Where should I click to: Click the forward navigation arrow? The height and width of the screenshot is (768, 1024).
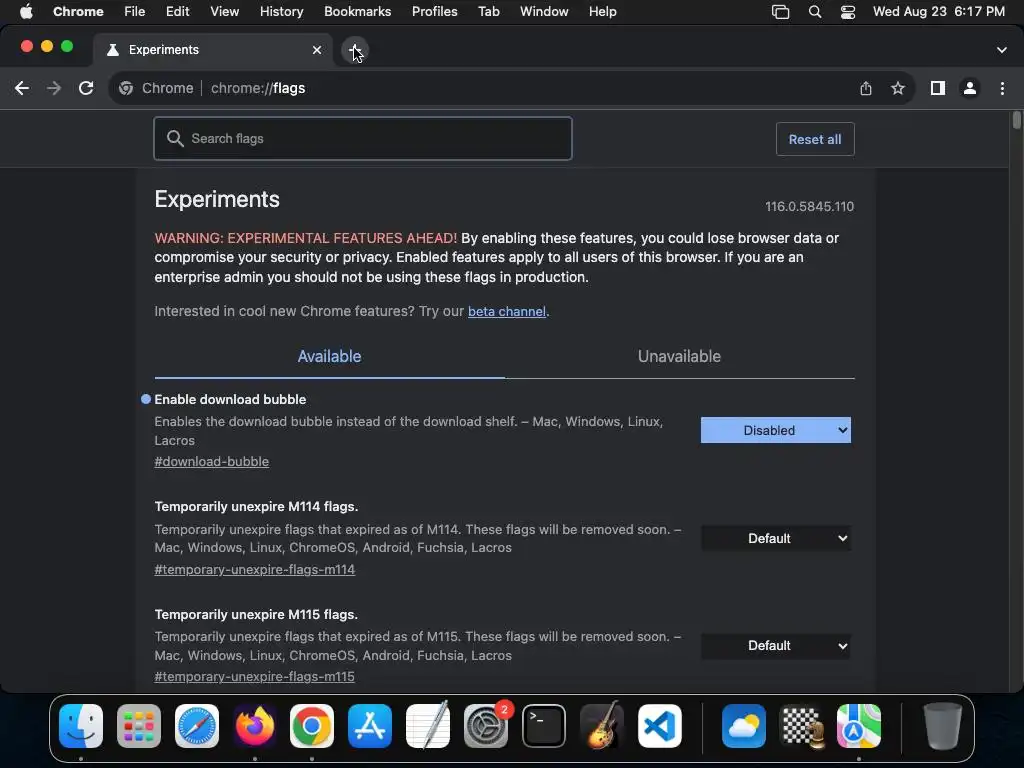coord(54,88)
